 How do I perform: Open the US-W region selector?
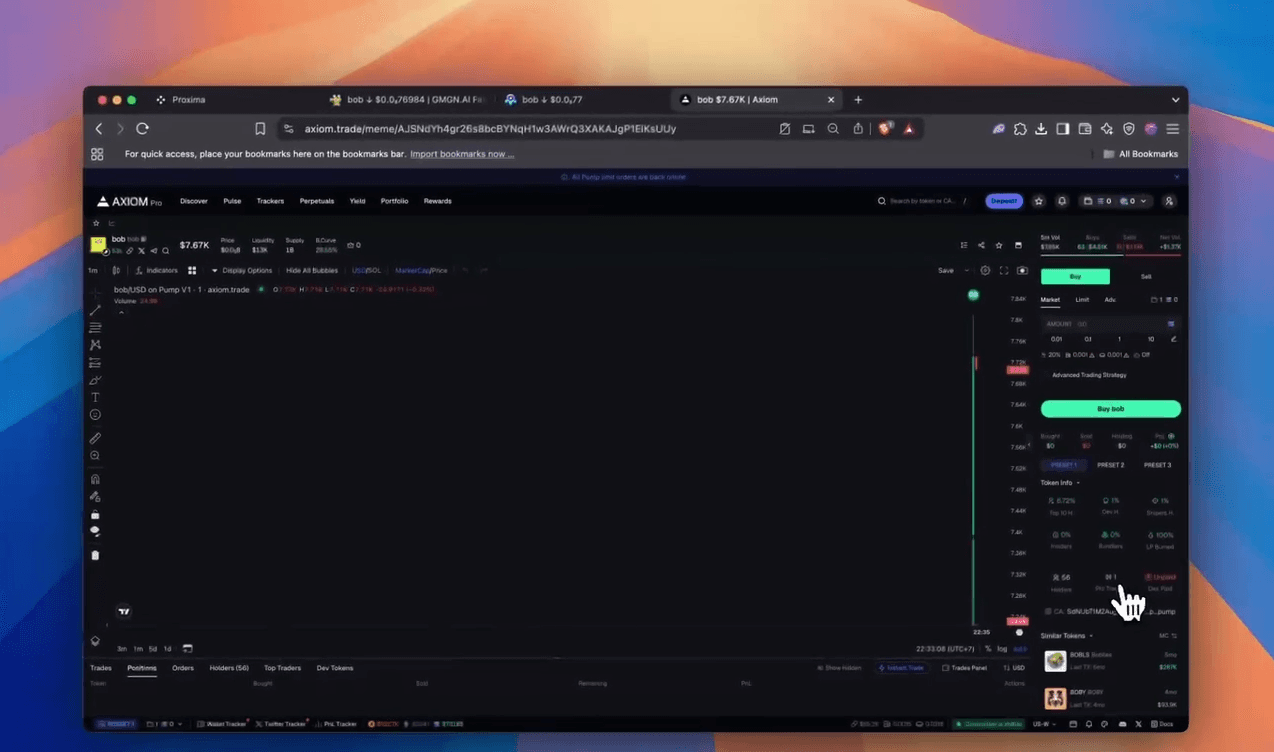pos(1045,724)
